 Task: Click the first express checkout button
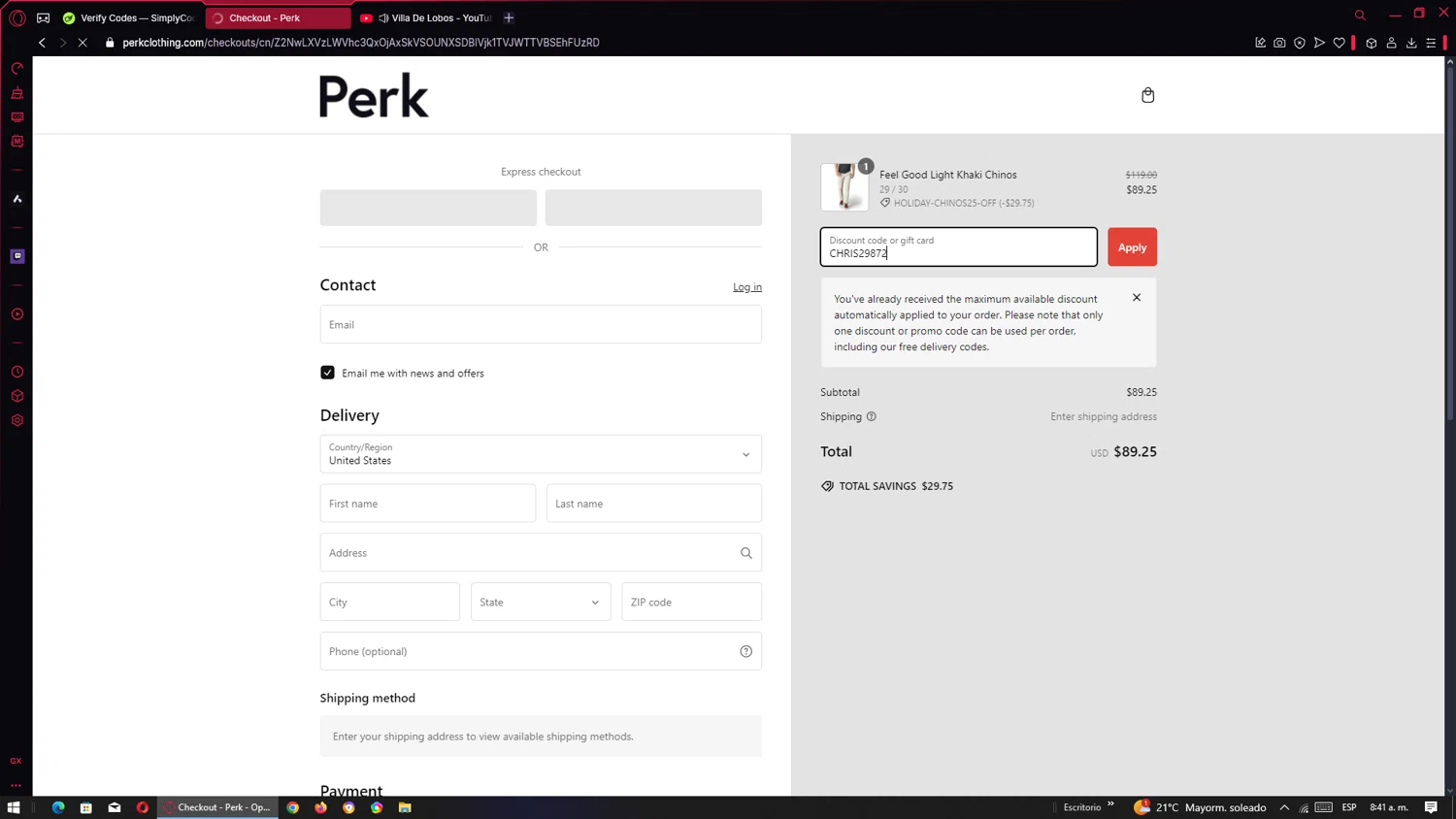tap(428, 208)
